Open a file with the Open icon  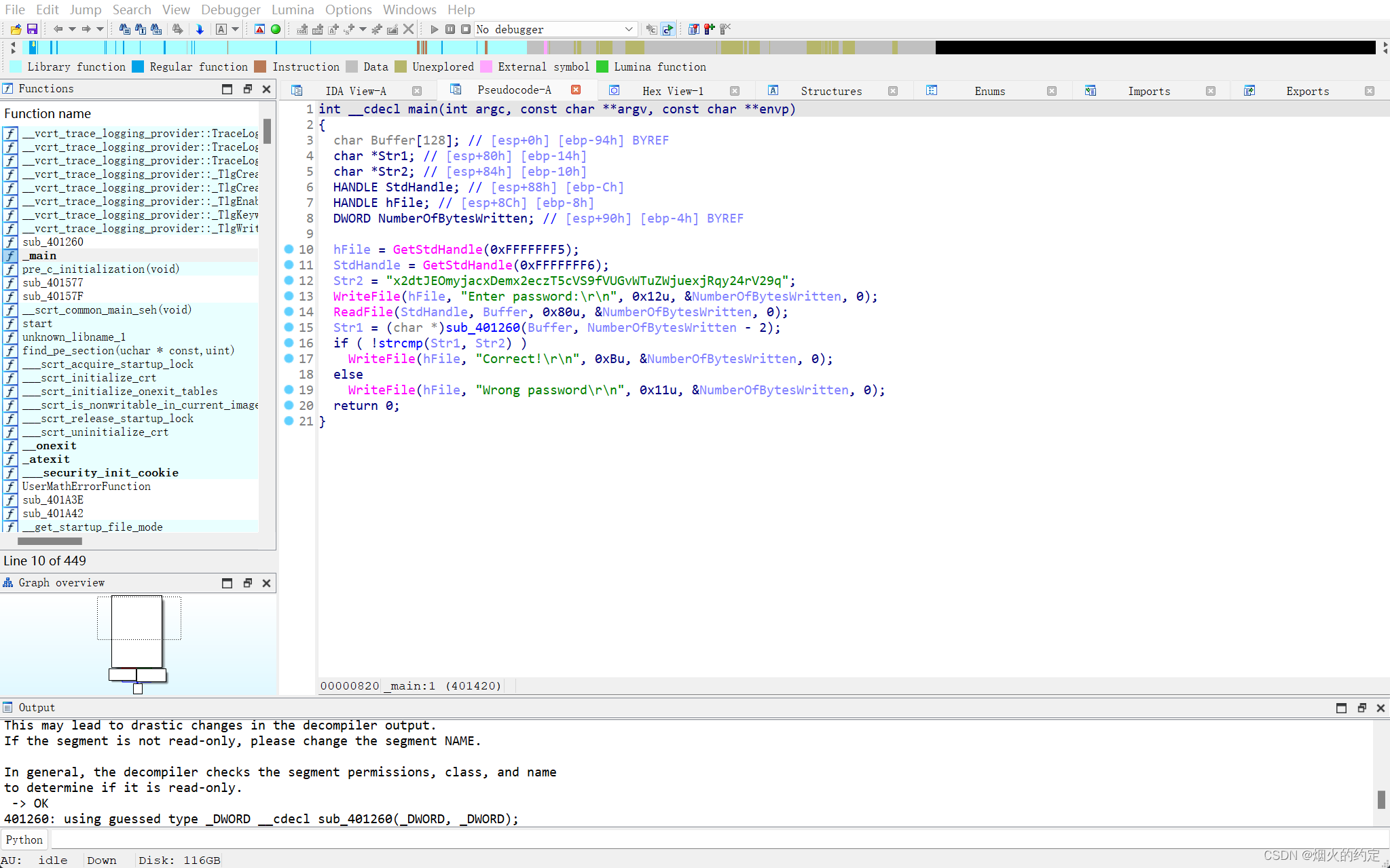[14, 29]
